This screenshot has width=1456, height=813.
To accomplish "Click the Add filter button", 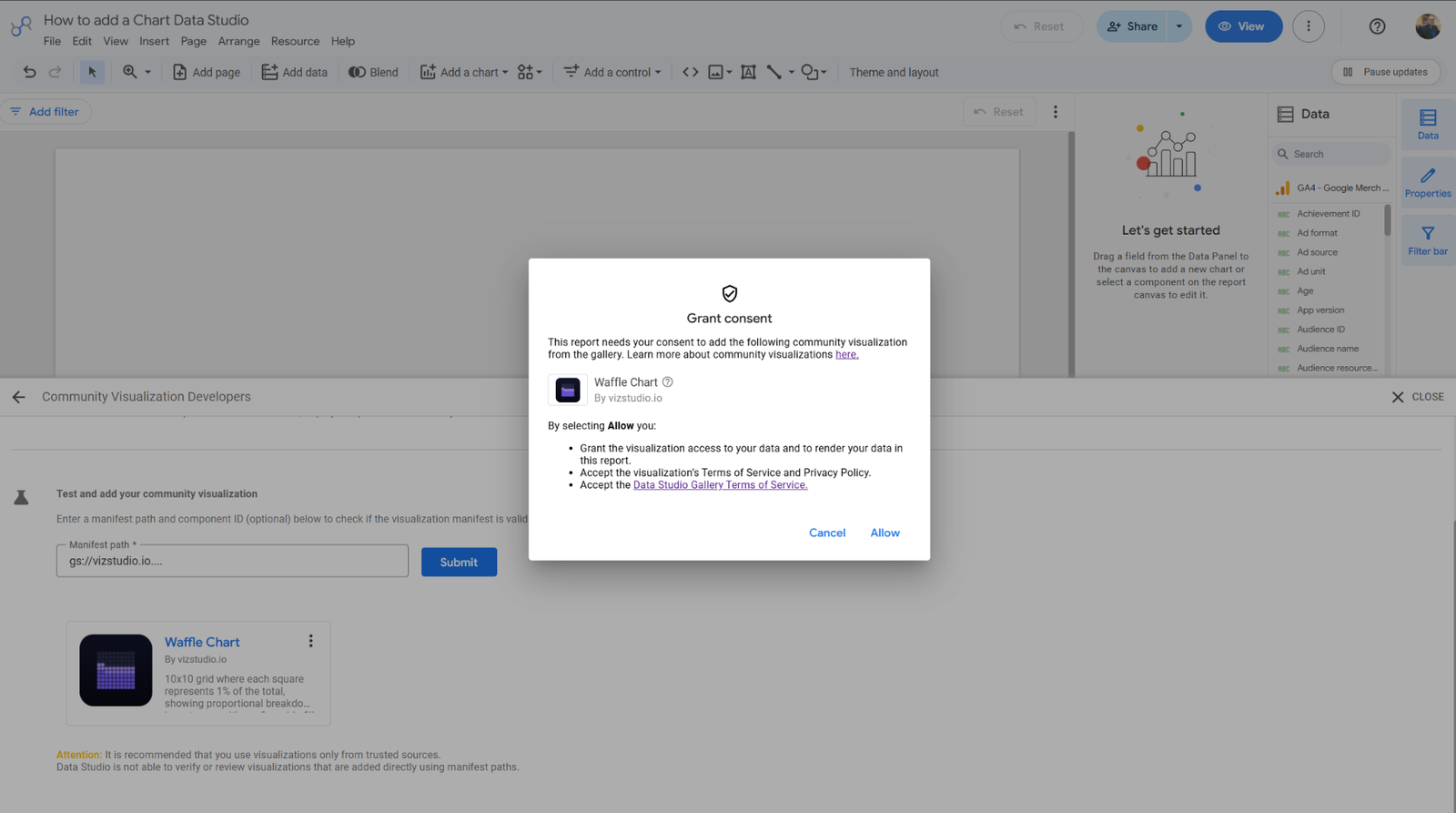I will coord(45,112).
